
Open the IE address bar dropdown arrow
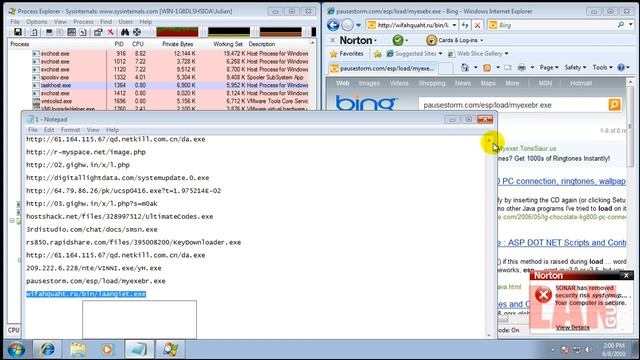(x=454, y=25)
